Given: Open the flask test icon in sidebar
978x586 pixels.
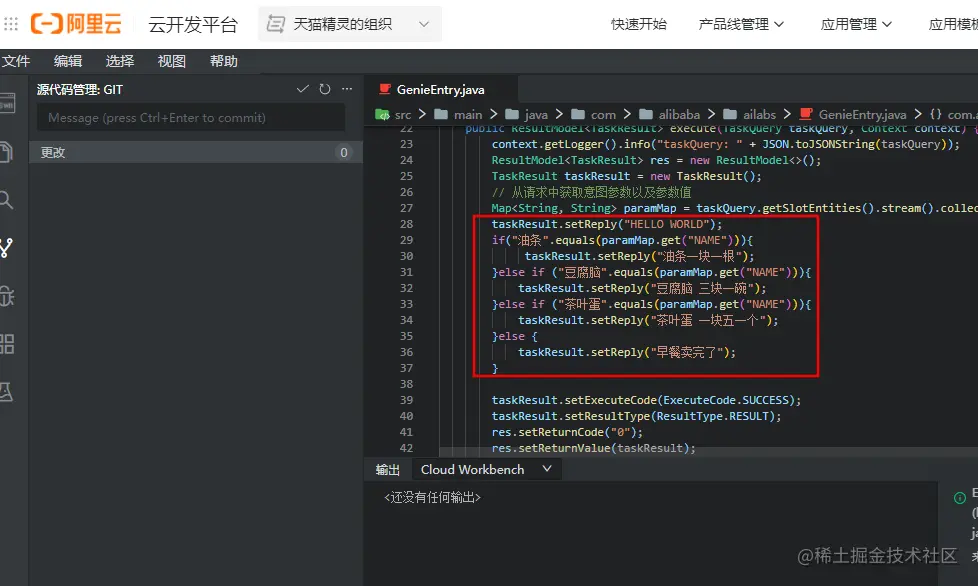Looking at the screenshot, I should click(x=7, y=391).
